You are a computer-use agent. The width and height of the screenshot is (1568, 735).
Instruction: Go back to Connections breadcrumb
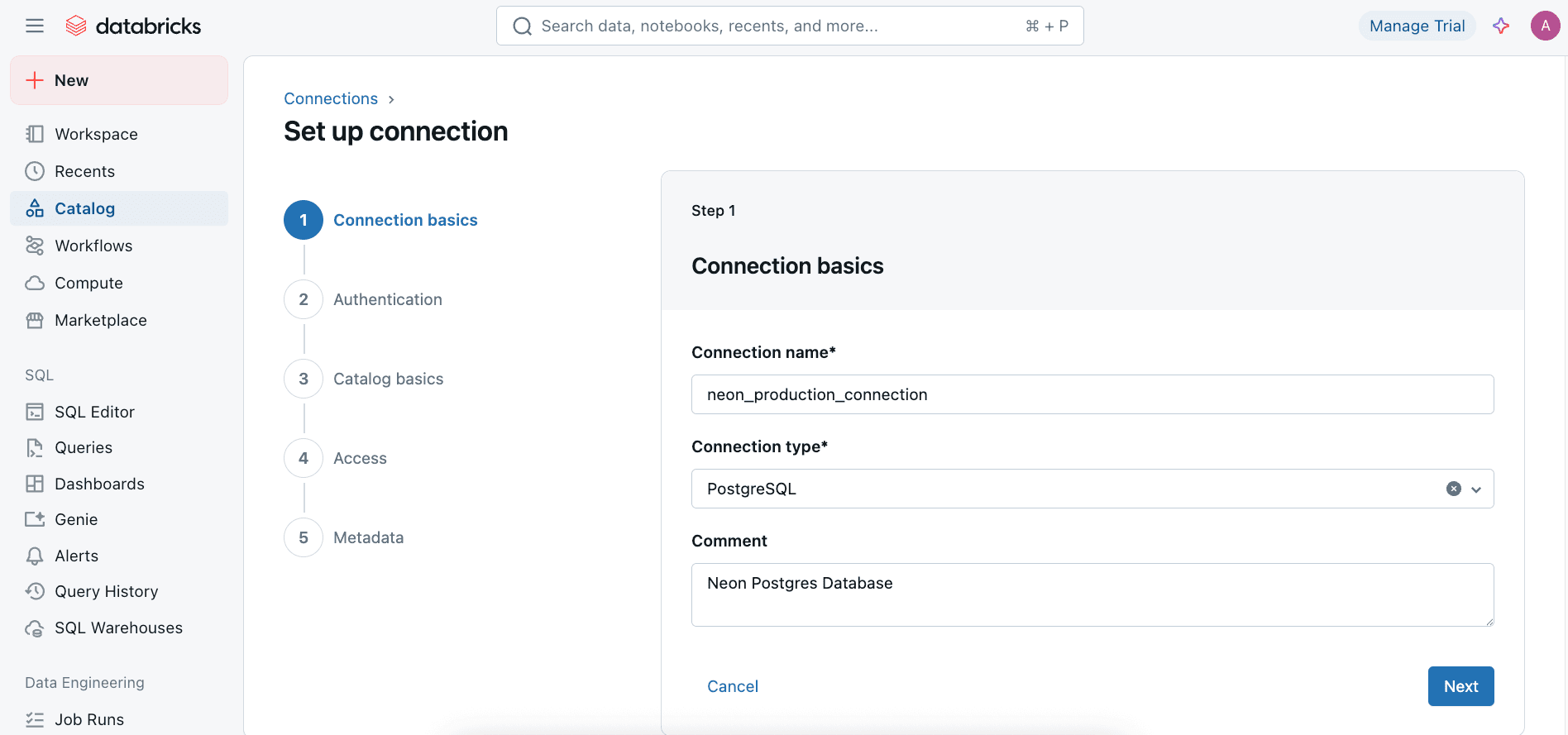pos(331,98)
